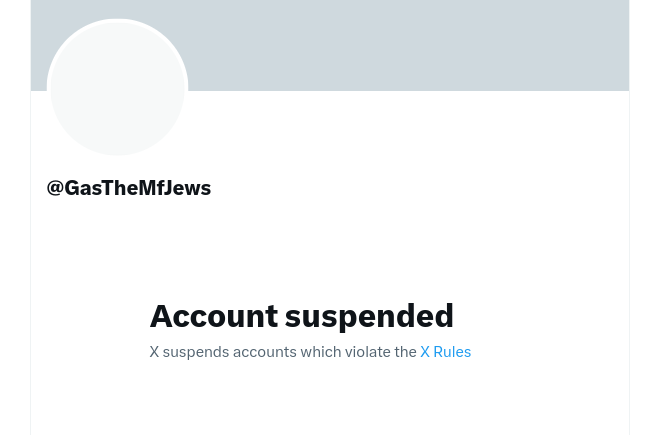The image size is (651, 435).
Task: Open the X Rules link
Action: pos(445,352)
